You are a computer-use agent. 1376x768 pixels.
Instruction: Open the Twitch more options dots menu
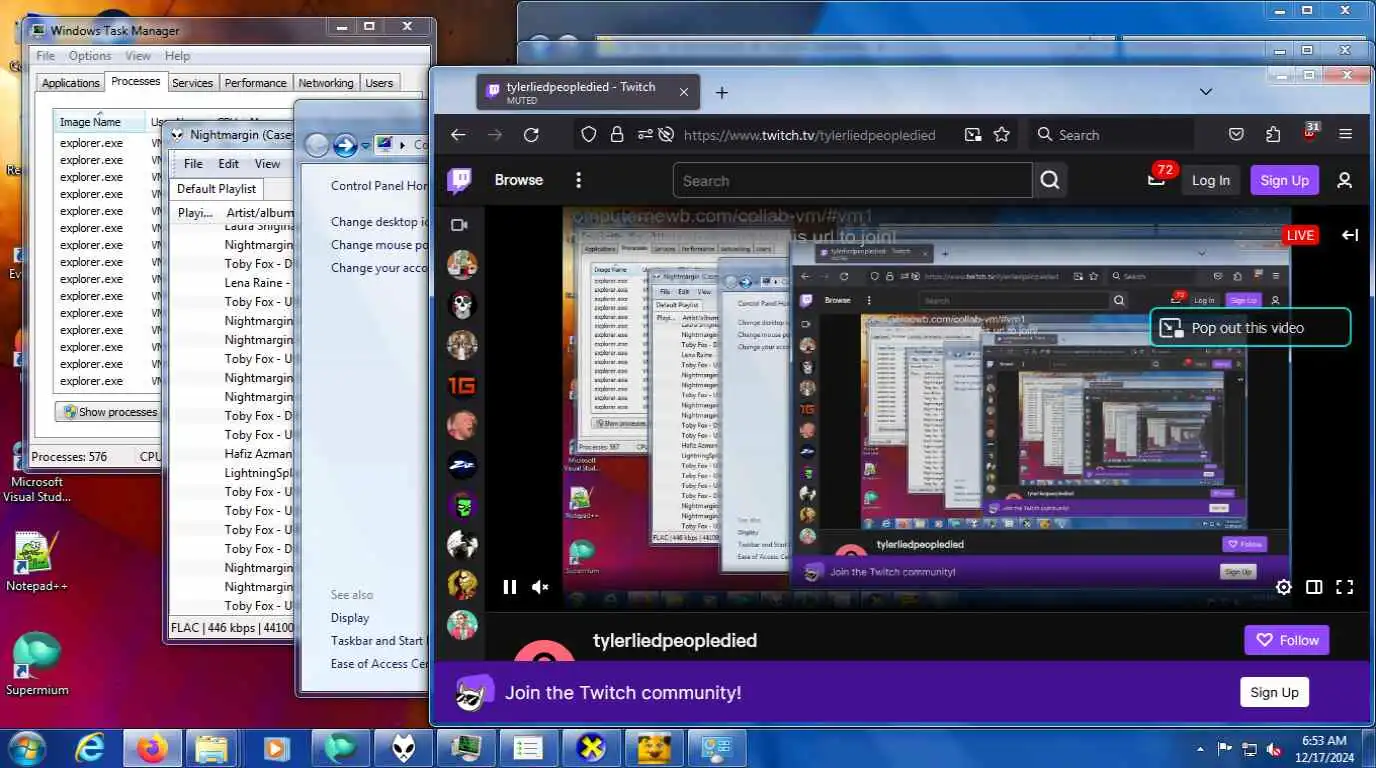click(x=578, y=180)
